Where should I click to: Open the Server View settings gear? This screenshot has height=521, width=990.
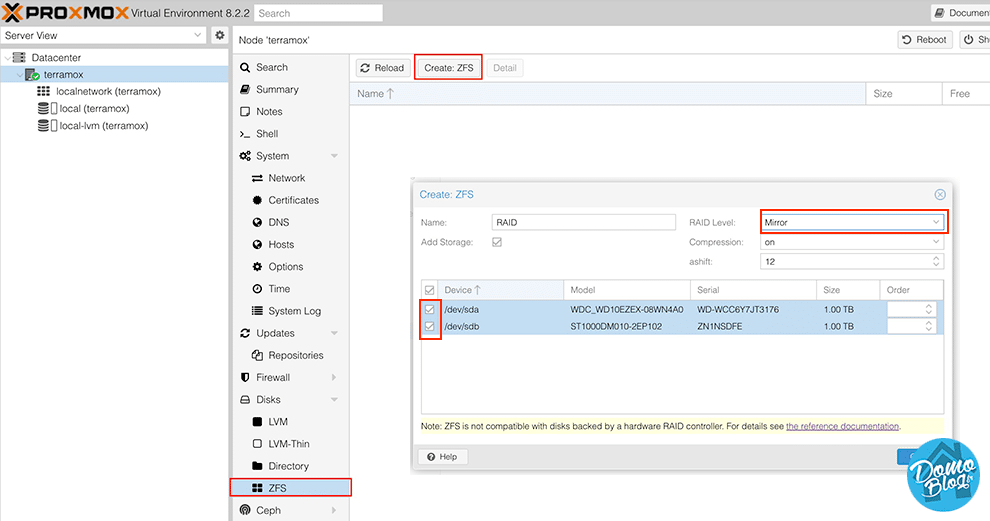(x=219, y=35)
